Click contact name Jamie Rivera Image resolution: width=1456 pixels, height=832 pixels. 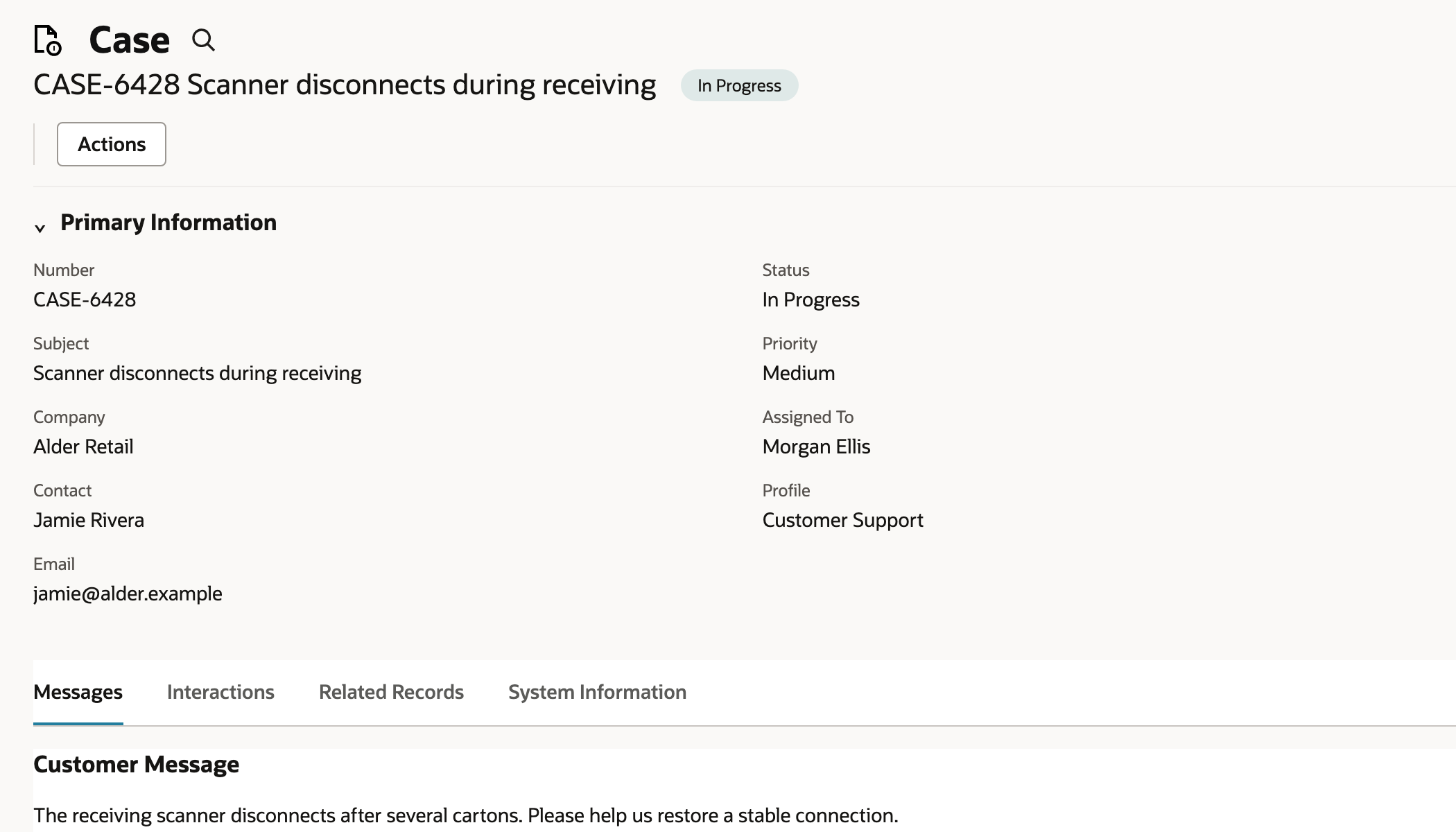[89, 520]
